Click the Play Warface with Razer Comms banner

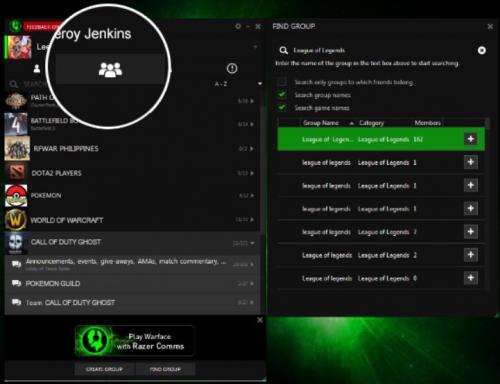[135, 341]
